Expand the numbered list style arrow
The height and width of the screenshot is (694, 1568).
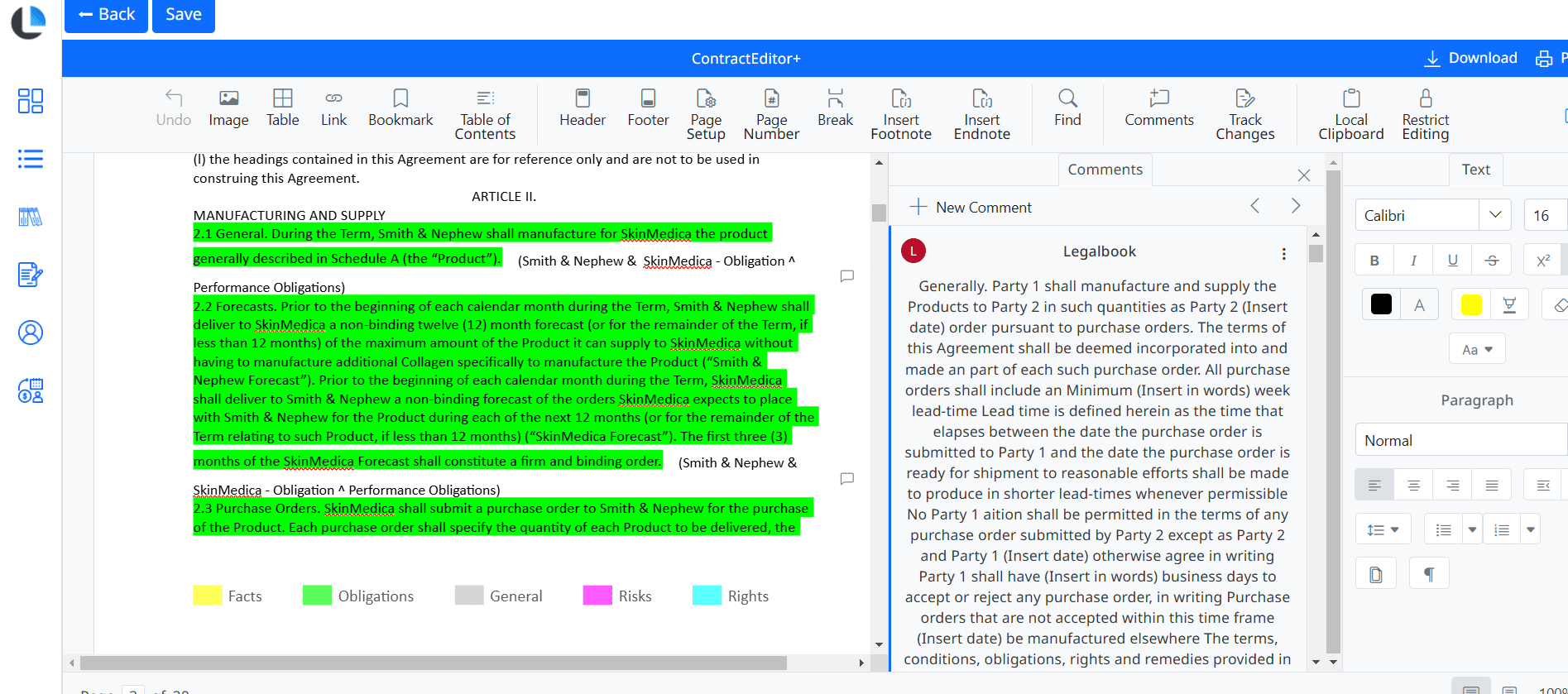coord(1531,529)
